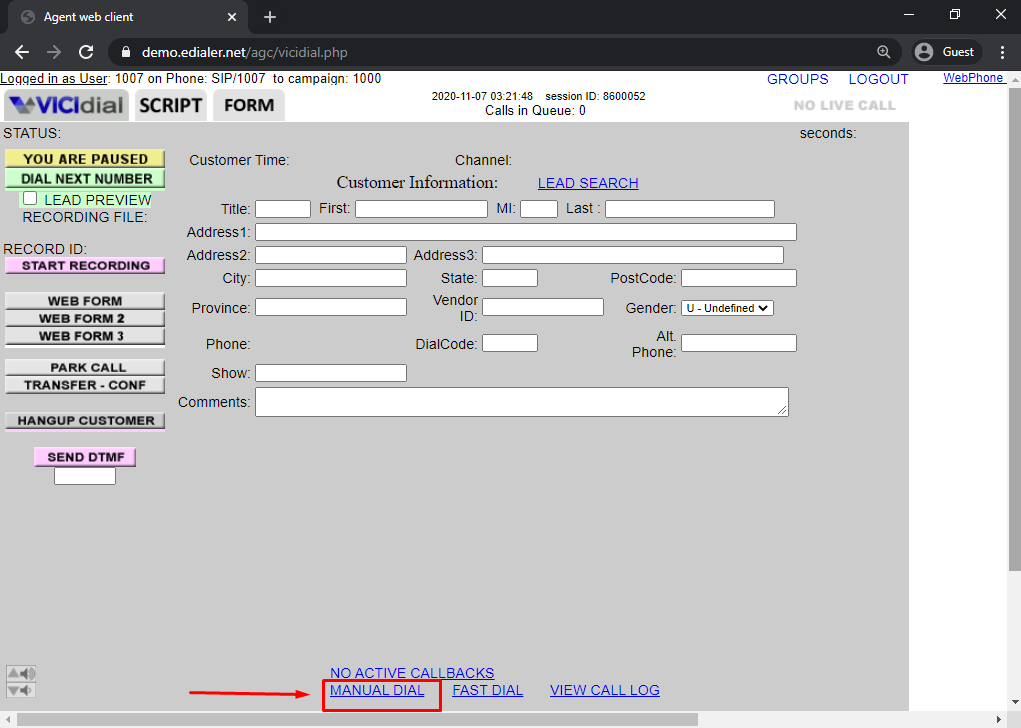Focus the First name field
1021x728 pixels.
pyautogui.click(x=421, y=209)
